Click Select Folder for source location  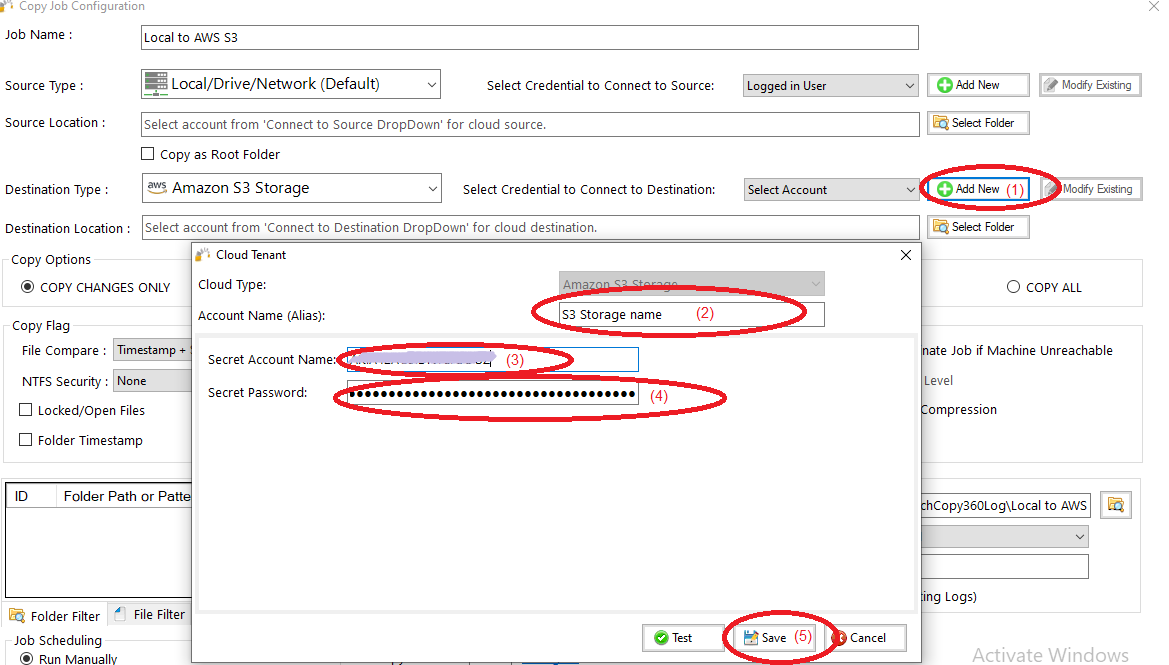[977, 123]
